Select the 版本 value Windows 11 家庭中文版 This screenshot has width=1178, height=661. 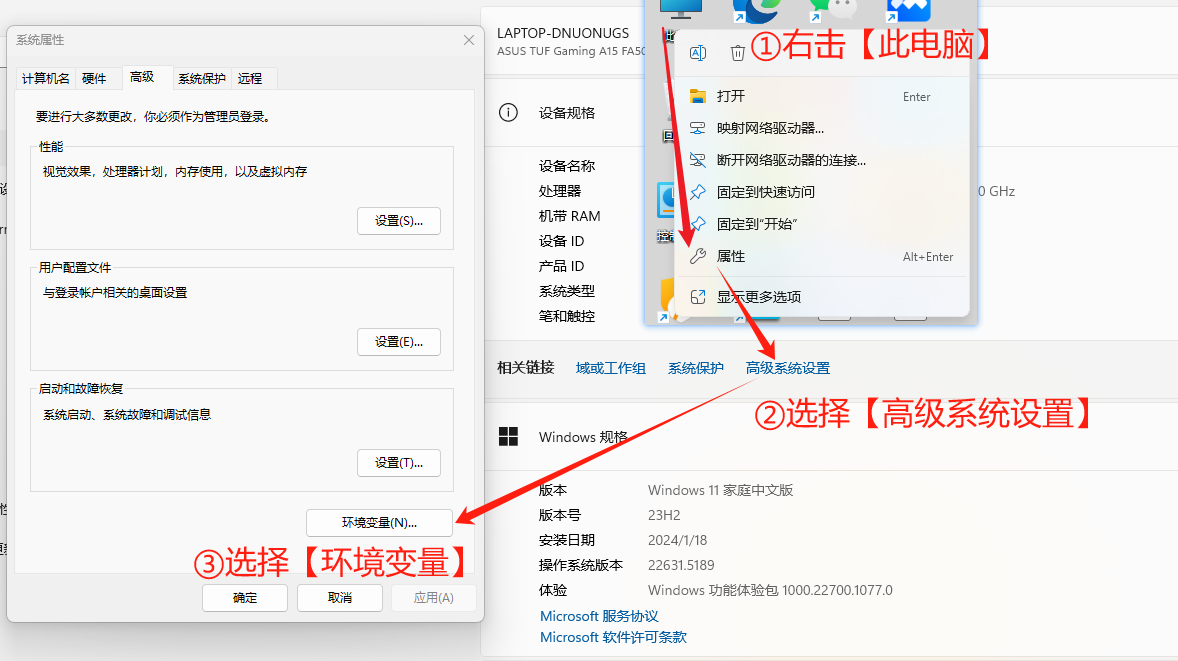coord(720,490)
